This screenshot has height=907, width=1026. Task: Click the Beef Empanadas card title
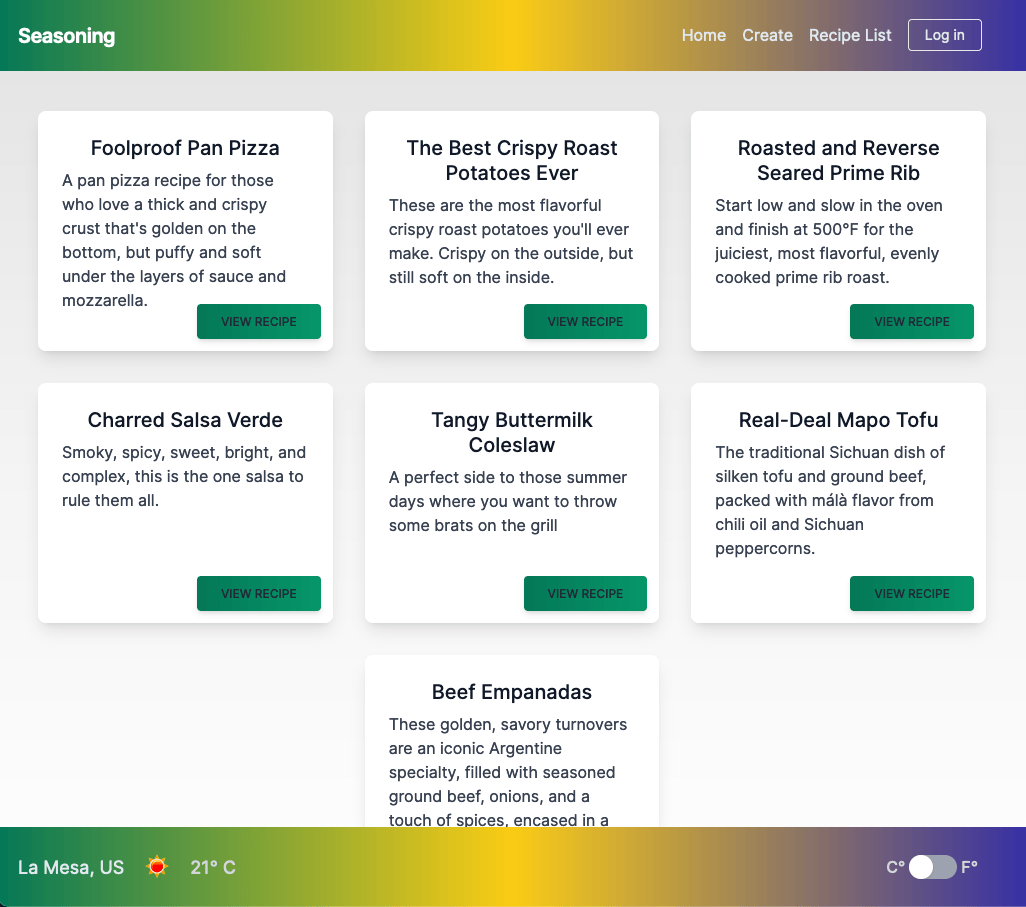point(512,692)
